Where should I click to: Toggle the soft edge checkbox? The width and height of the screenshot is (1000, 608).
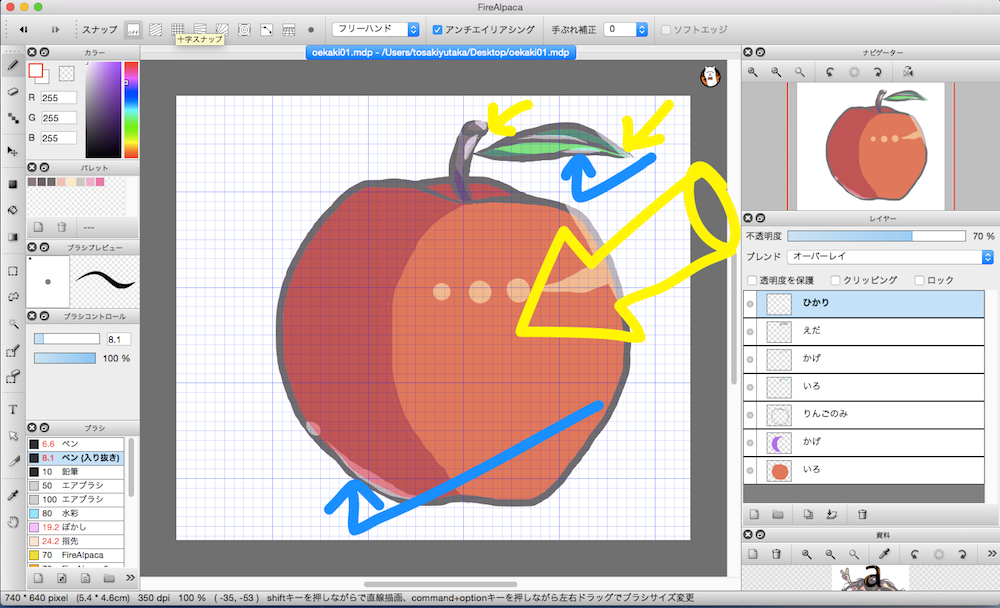coord(666,29)
